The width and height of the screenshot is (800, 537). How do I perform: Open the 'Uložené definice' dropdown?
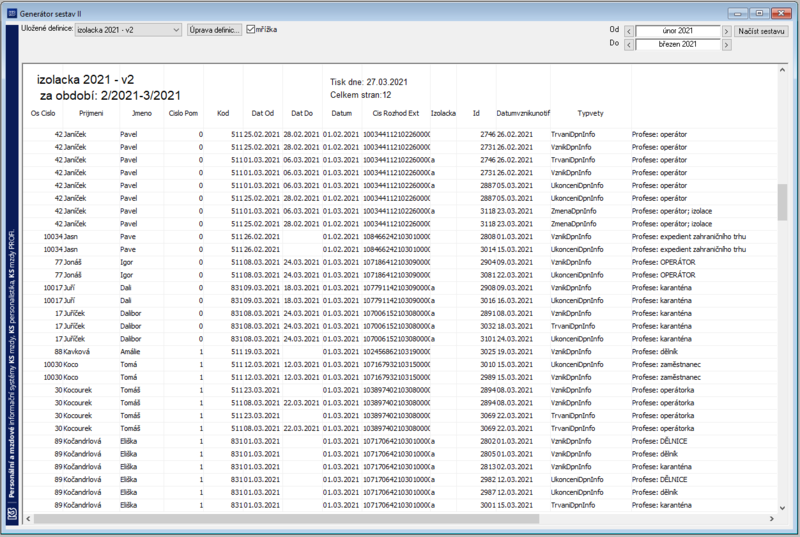[x=128, y=30]
